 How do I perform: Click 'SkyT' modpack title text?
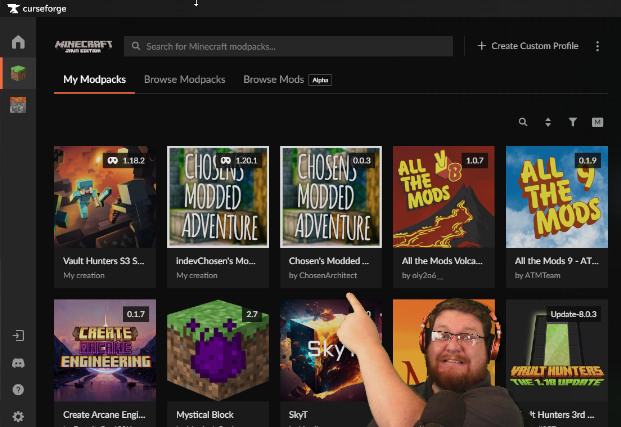[298, 415]
